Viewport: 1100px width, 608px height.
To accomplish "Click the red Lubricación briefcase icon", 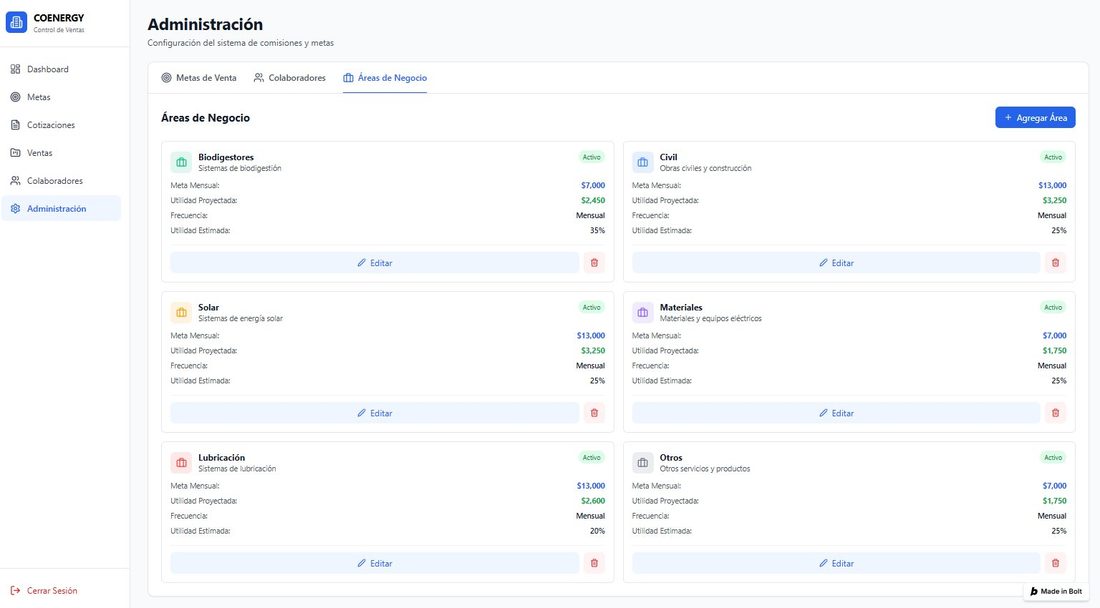I will pyautogui.click(x=181, y=462).
